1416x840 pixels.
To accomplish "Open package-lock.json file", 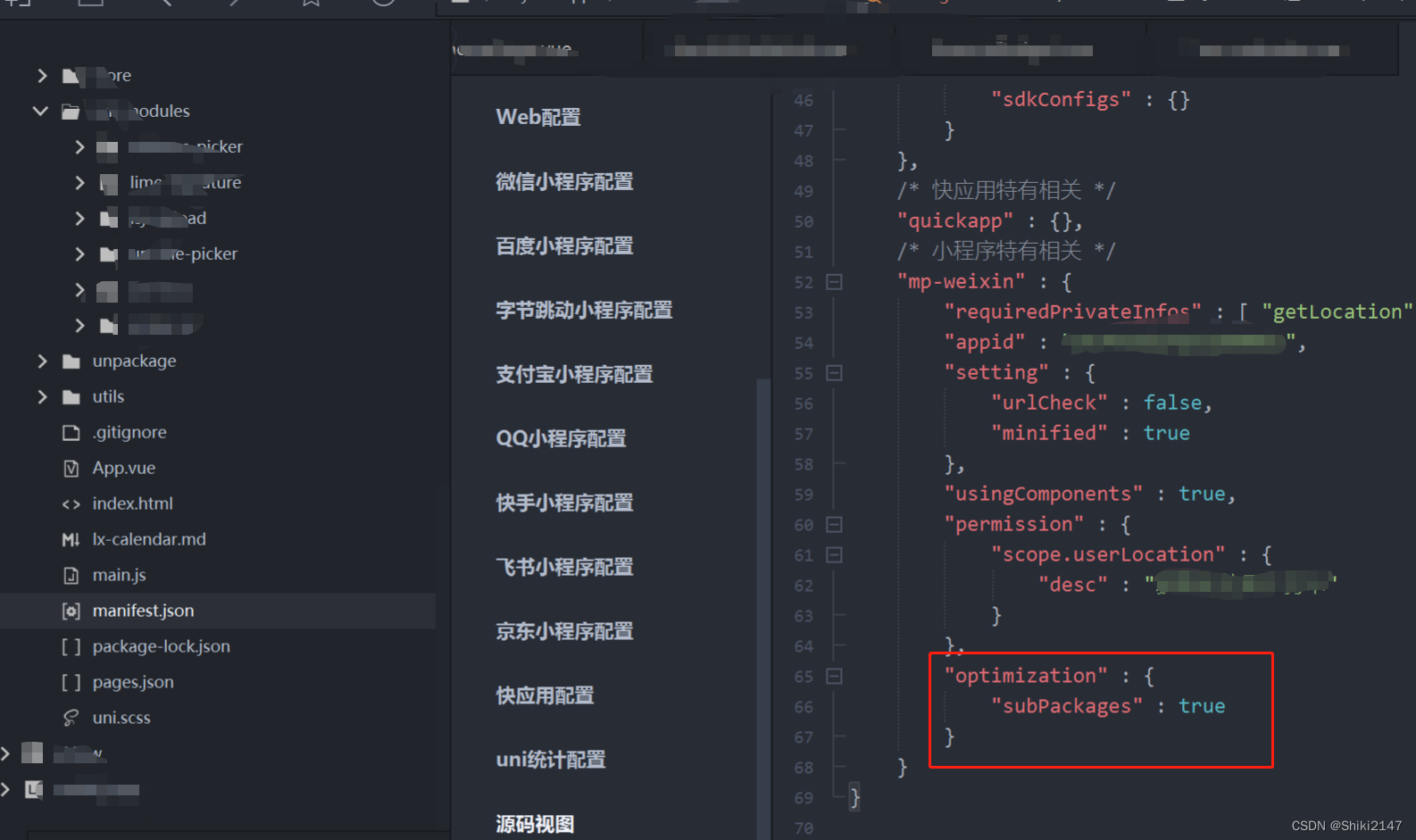I will click(x=162, y=646).
